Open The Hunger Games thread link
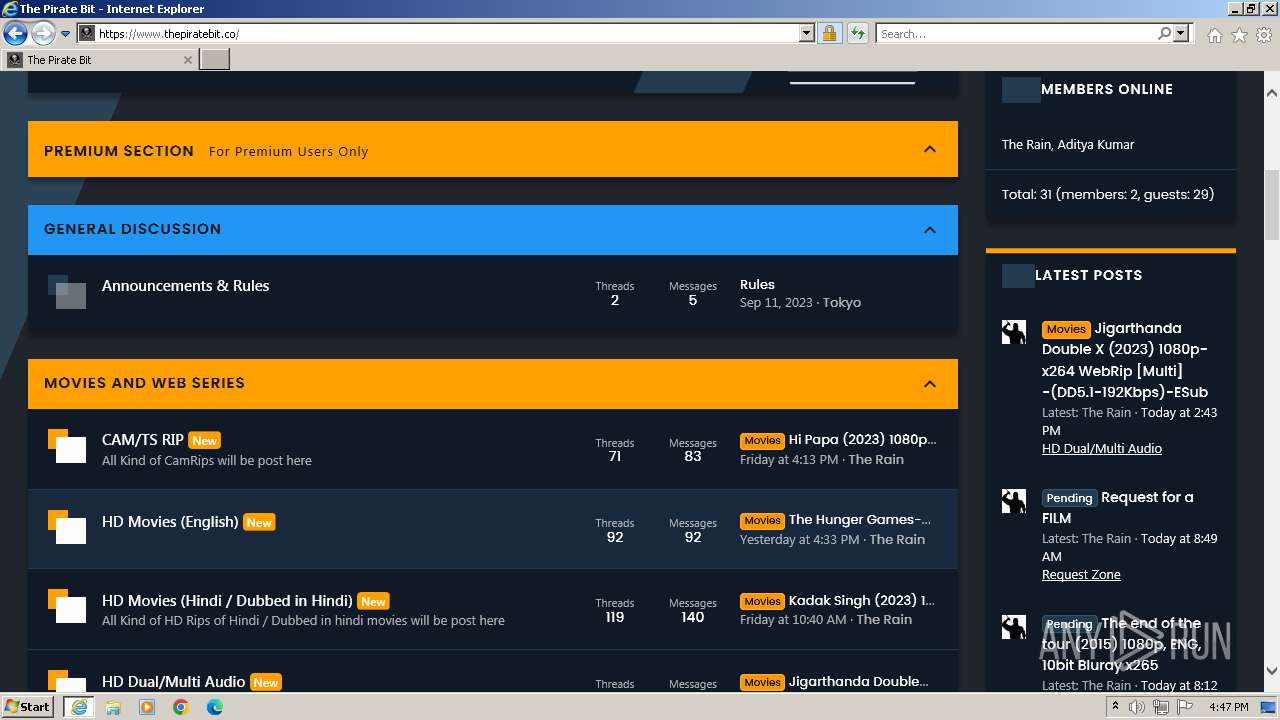This screenshot has height=720, width=1280. coord(860,519)
